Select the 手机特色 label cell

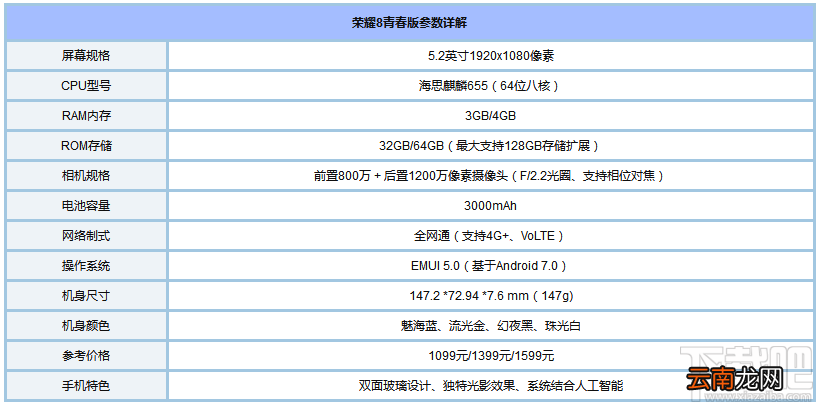86,386
